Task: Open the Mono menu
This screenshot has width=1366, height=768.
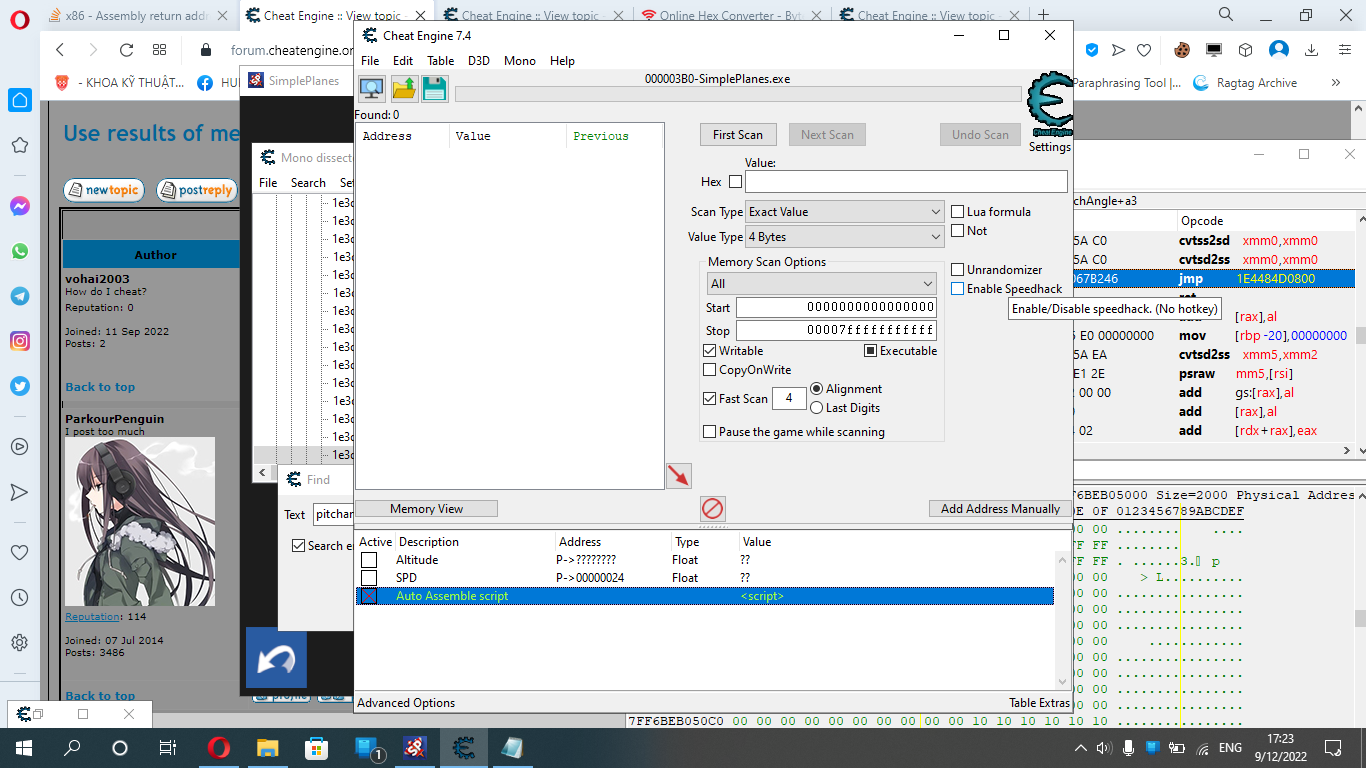Action: tap(519, 61)
